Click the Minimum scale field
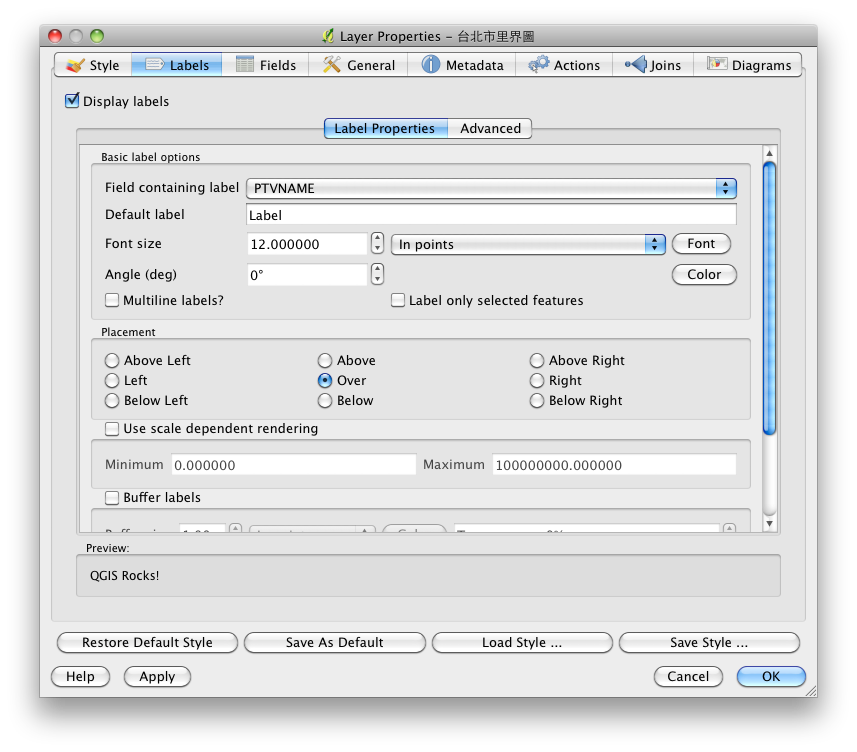Screen dimensions: 857x752 [294, 465]
